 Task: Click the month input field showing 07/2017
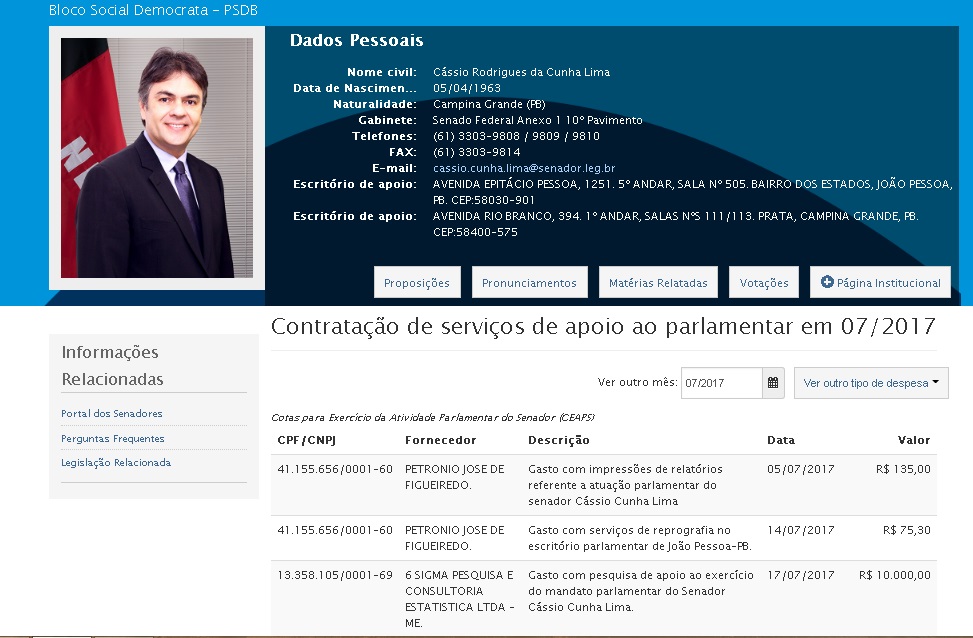coord(721,383)
